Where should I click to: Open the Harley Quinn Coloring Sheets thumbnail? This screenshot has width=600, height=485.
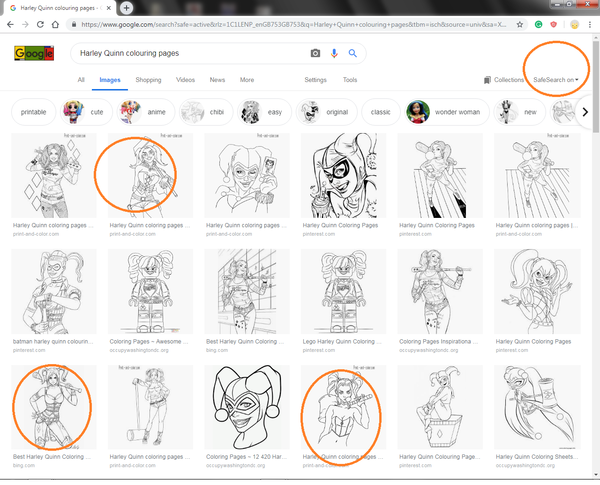(537, 407)
